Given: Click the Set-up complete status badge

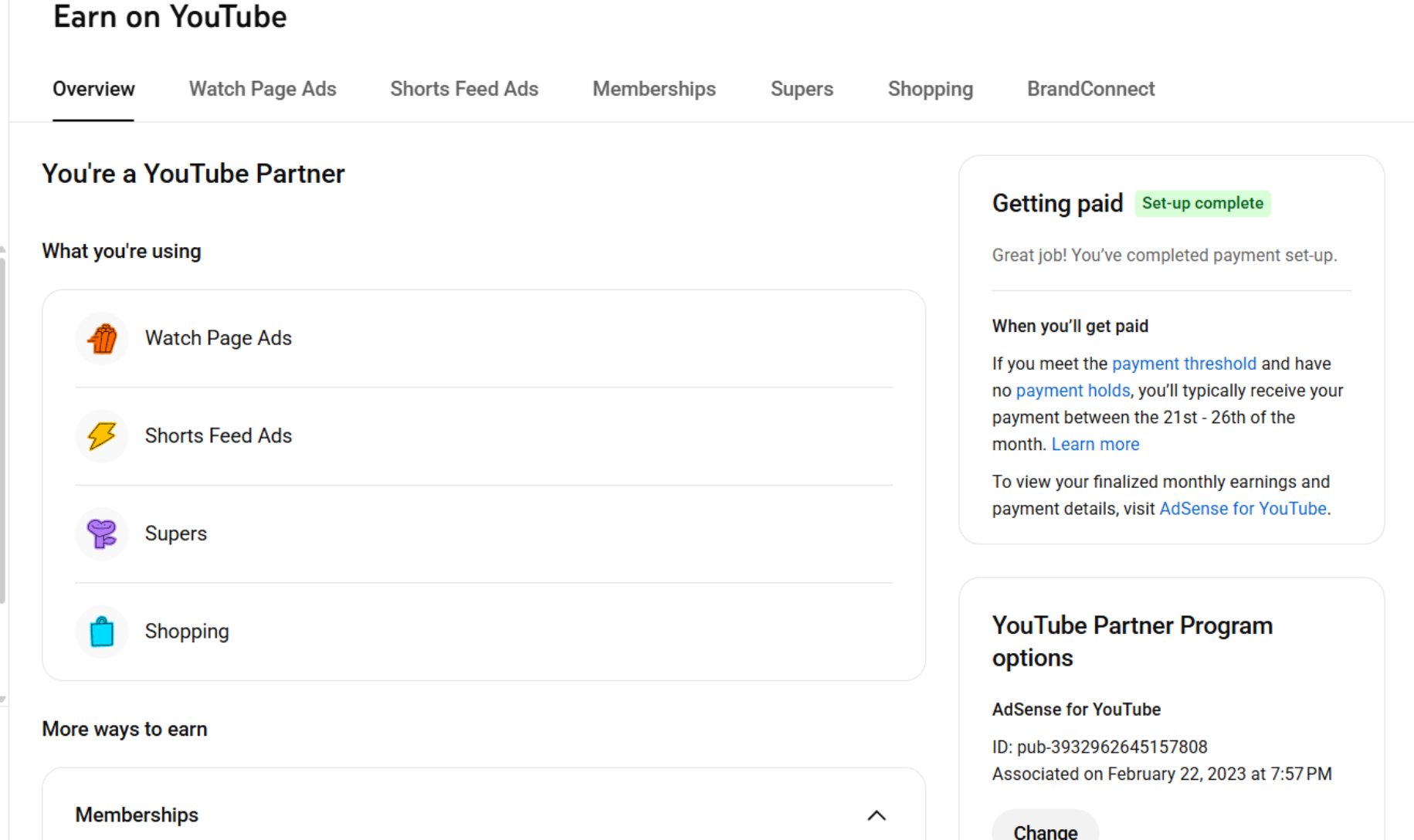Looking at the screenshot, I should coord(1202,204).
